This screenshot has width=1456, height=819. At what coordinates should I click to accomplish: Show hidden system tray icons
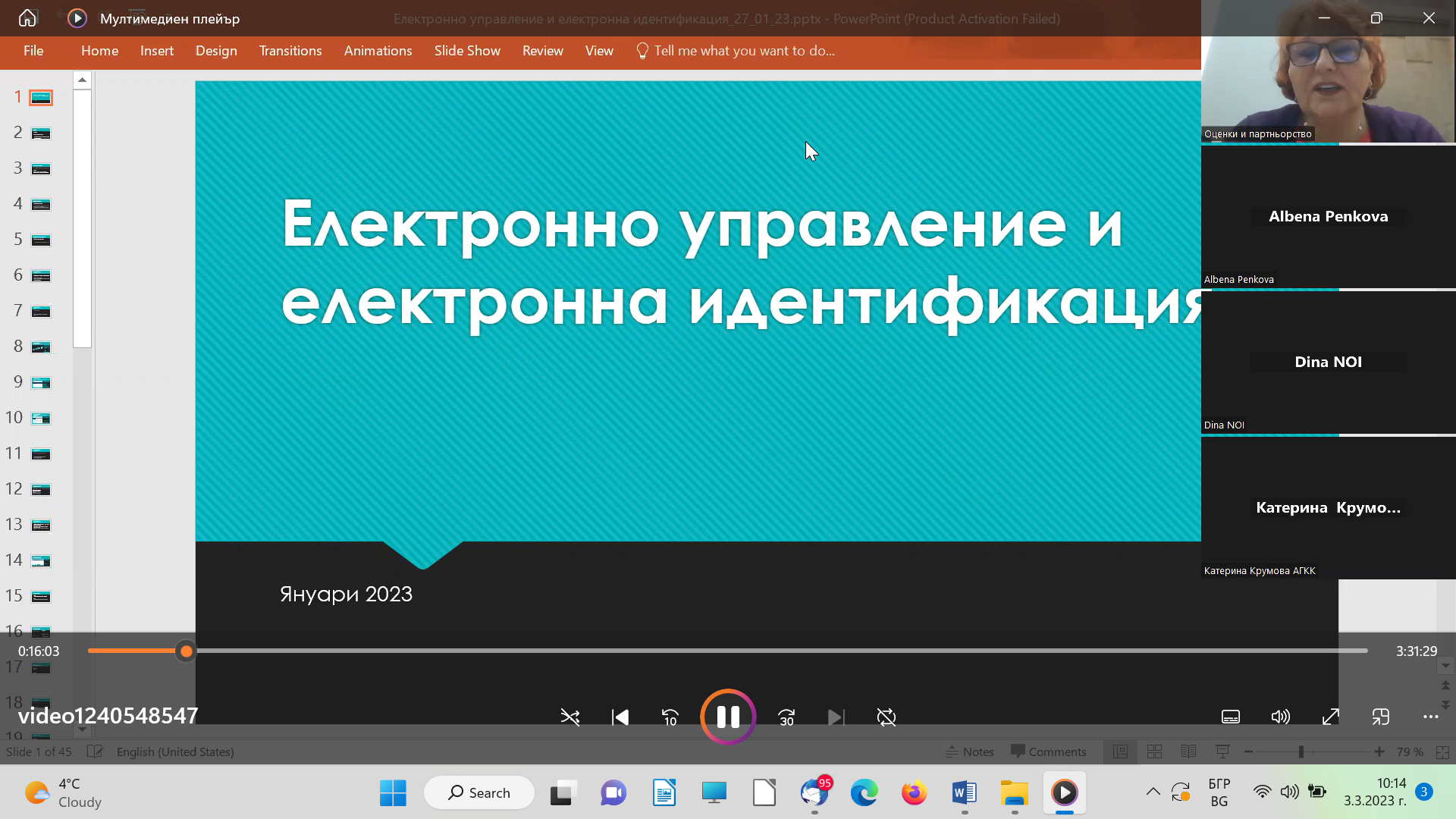(1153, 792)
